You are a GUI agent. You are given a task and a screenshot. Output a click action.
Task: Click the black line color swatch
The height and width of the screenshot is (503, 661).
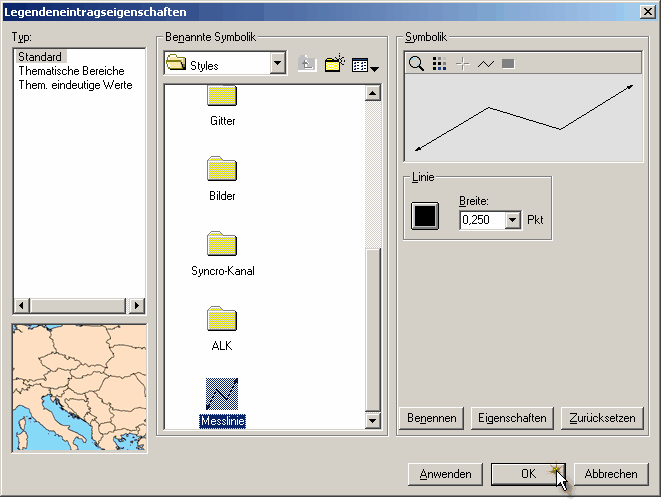(425, 215)
